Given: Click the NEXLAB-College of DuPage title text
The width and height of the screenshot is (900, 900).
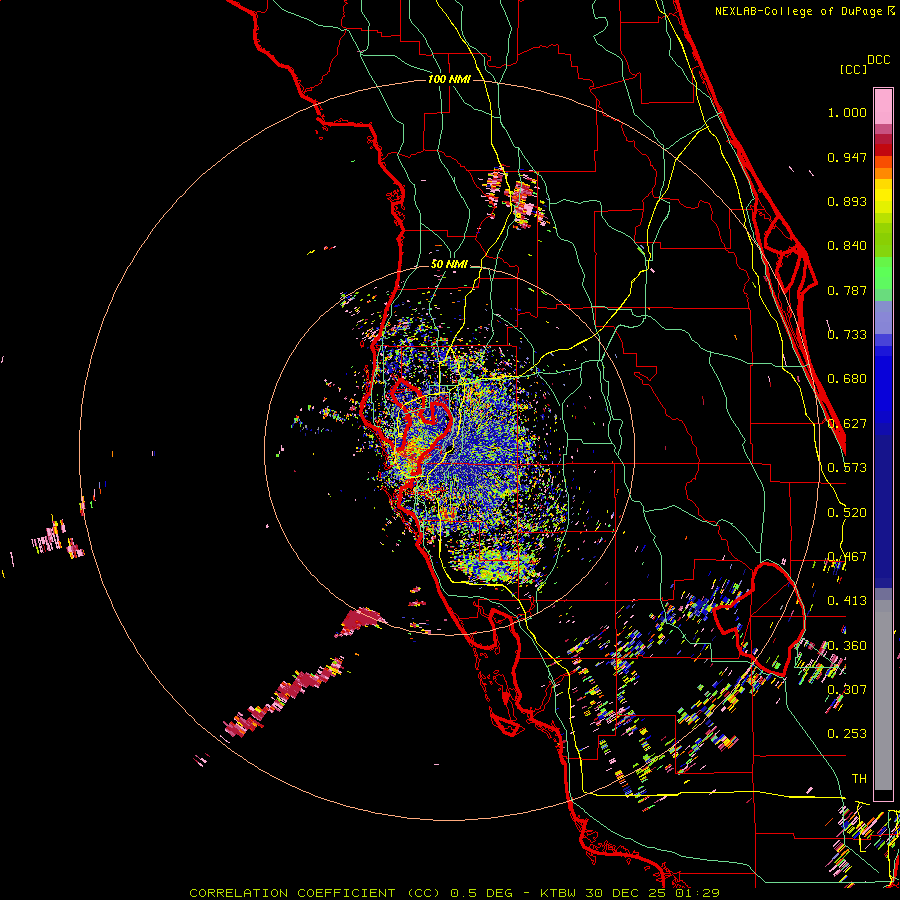Looking at the screenshot, I should 799,11.
